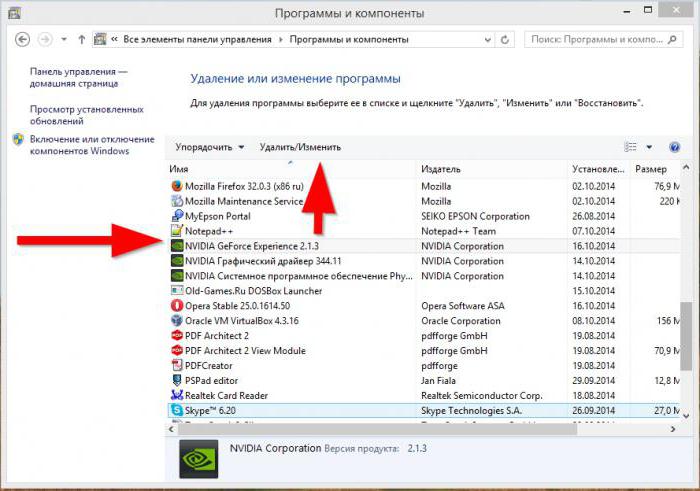This screenshot has height=491, width=700.
Task: Click publisher Opera Software ASA
Action: click(x=463, y=306)
